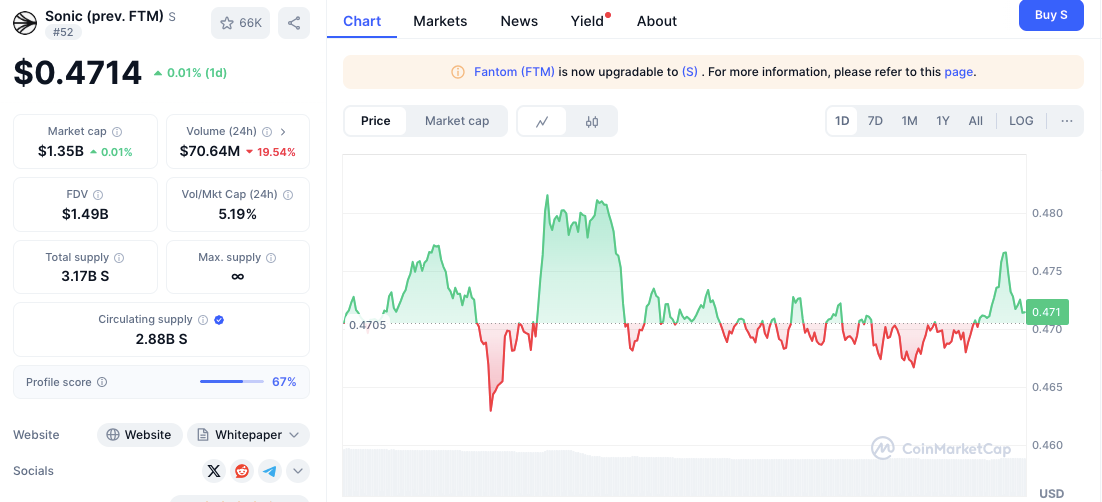Switch to candlestick chart view icon
The width and height of the screenshot is (1102, 502).
592,122
